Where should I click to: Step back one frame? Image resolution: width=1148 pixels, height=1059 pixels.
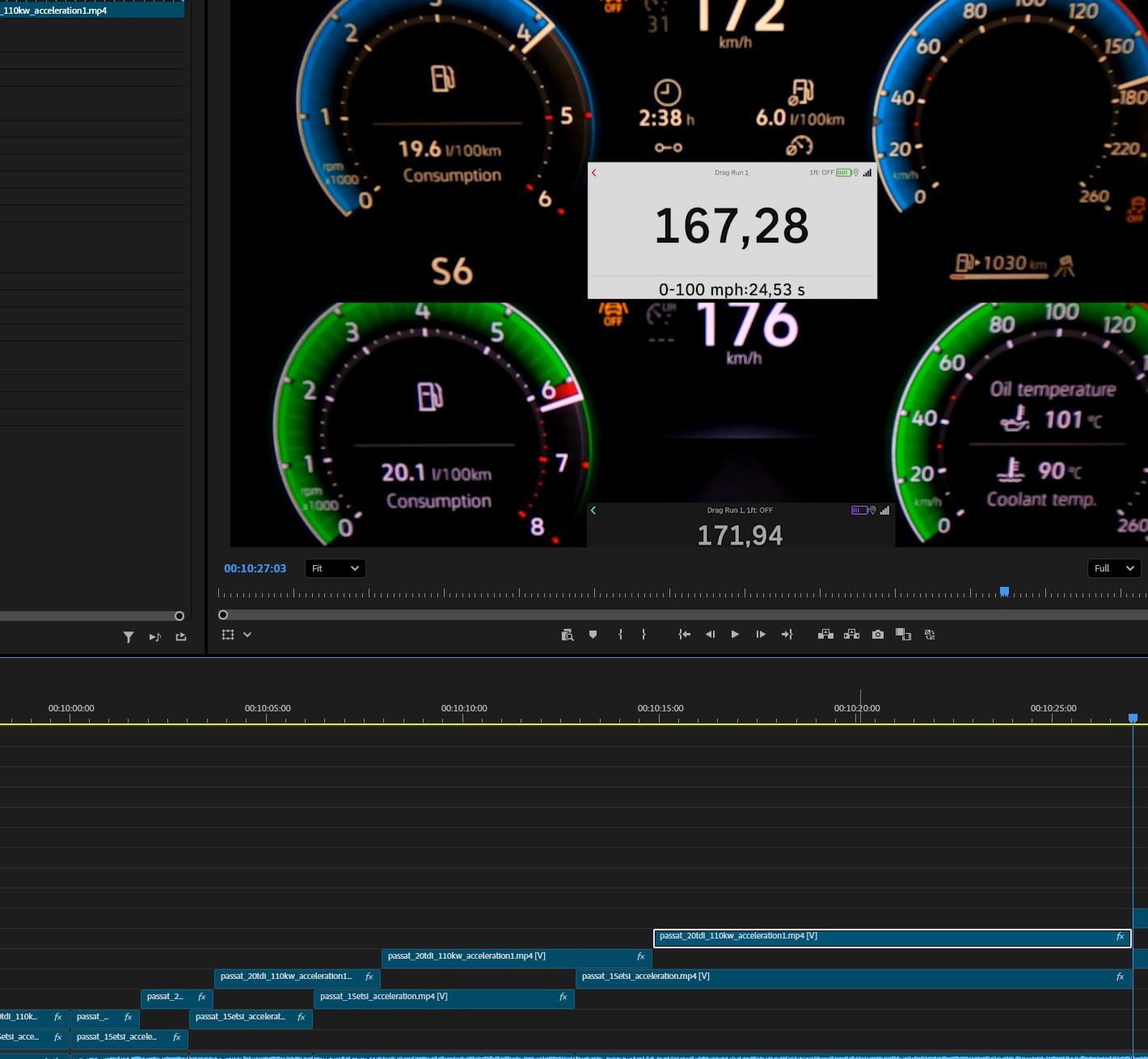click(710, 635)
